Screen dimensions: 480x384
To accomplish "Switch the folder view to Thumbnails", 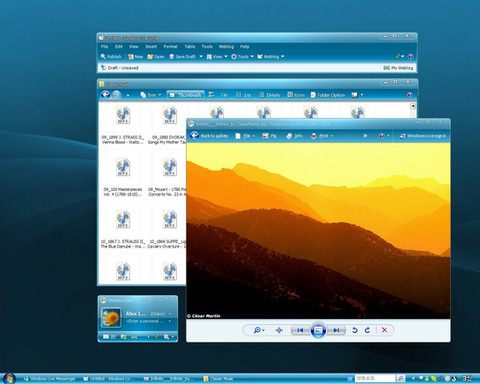I will coord(185,95).
